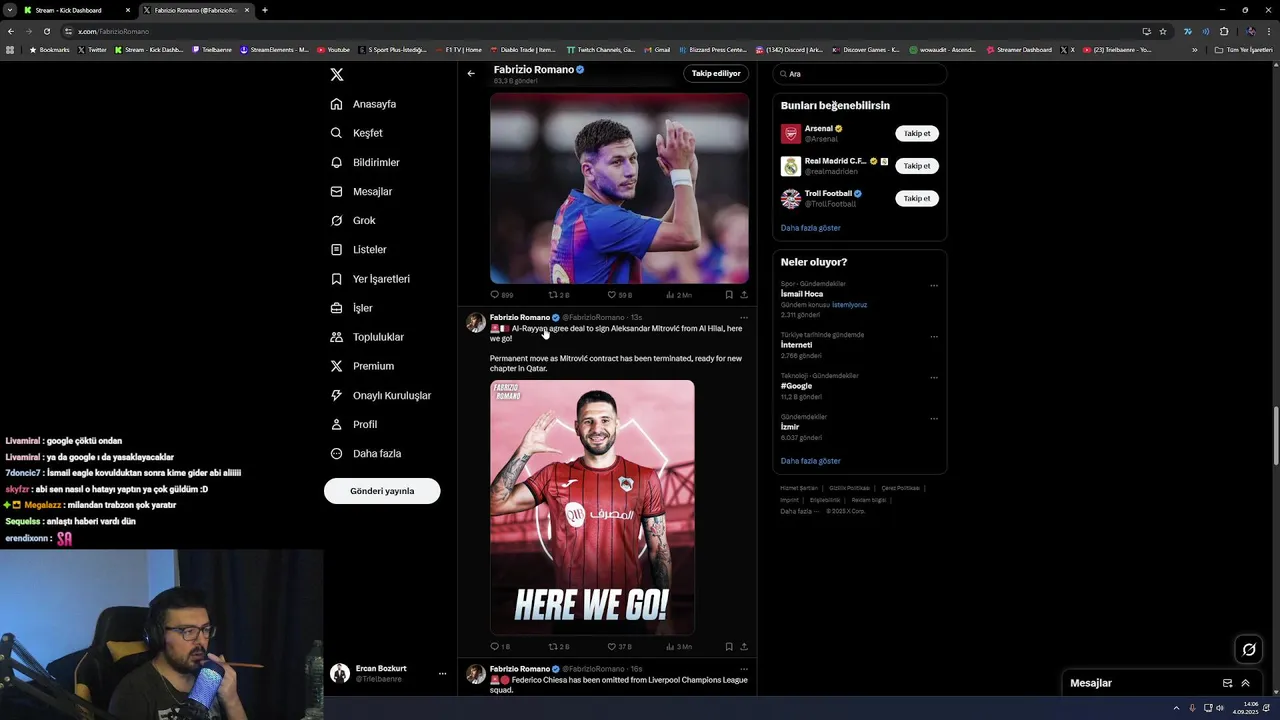Image resolution: width=1280 pixels, height=720 pixels.
Task: Open options for İsmail Hoca trend
Action: click(934, 286)
